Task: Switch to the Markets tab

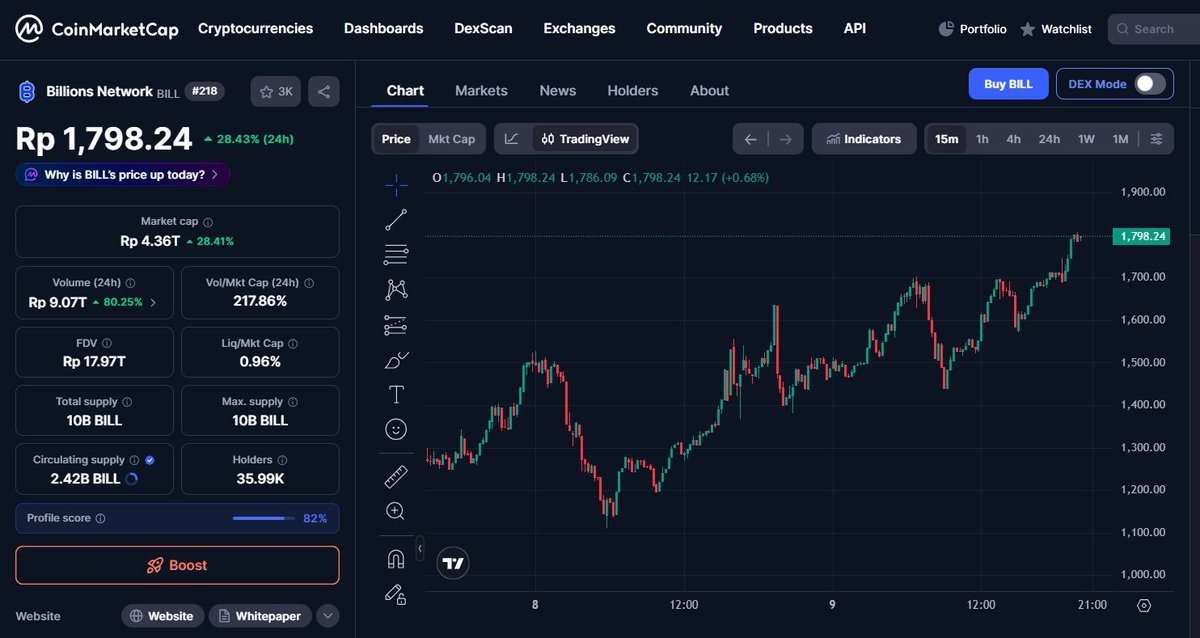Action: (x=481, y=90)
